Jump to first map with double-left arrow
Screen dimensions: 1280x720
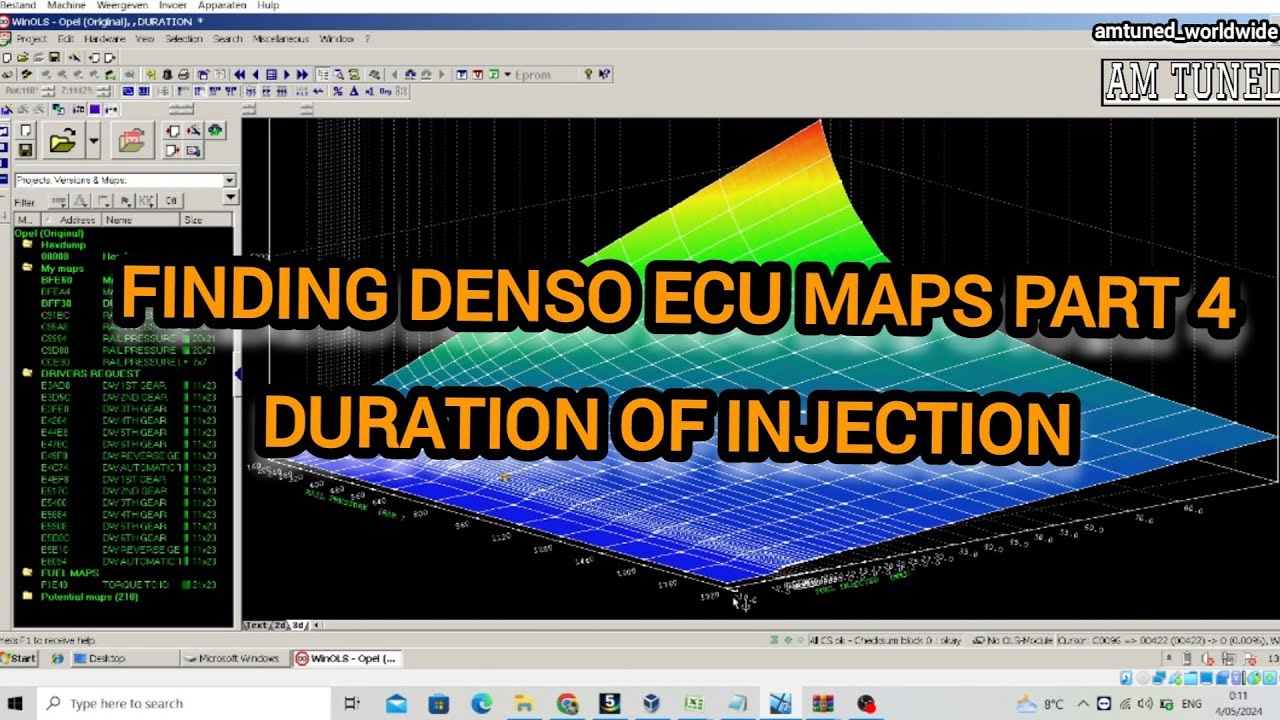(240, 75)
